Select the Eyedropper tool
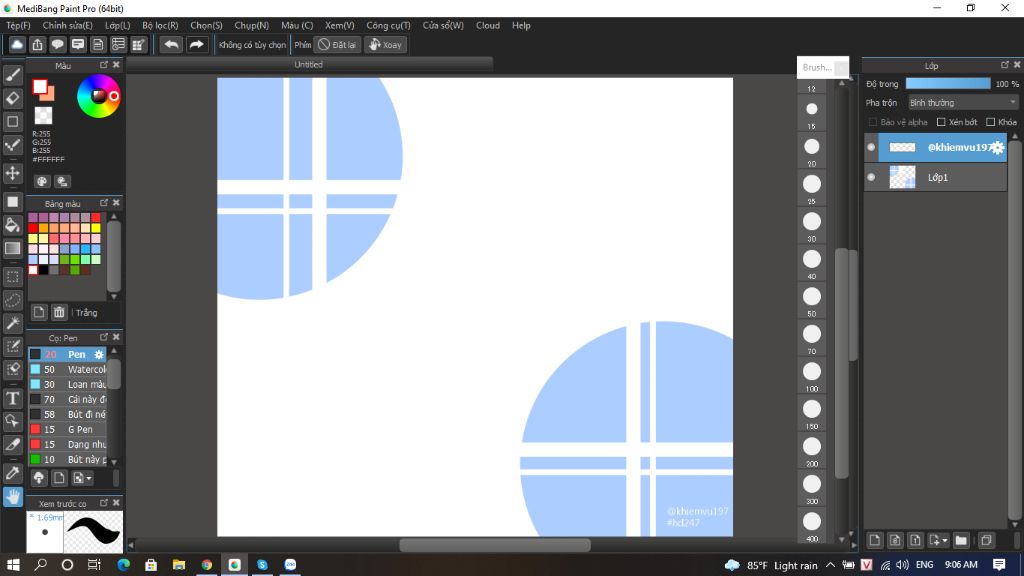 [12, 473]
